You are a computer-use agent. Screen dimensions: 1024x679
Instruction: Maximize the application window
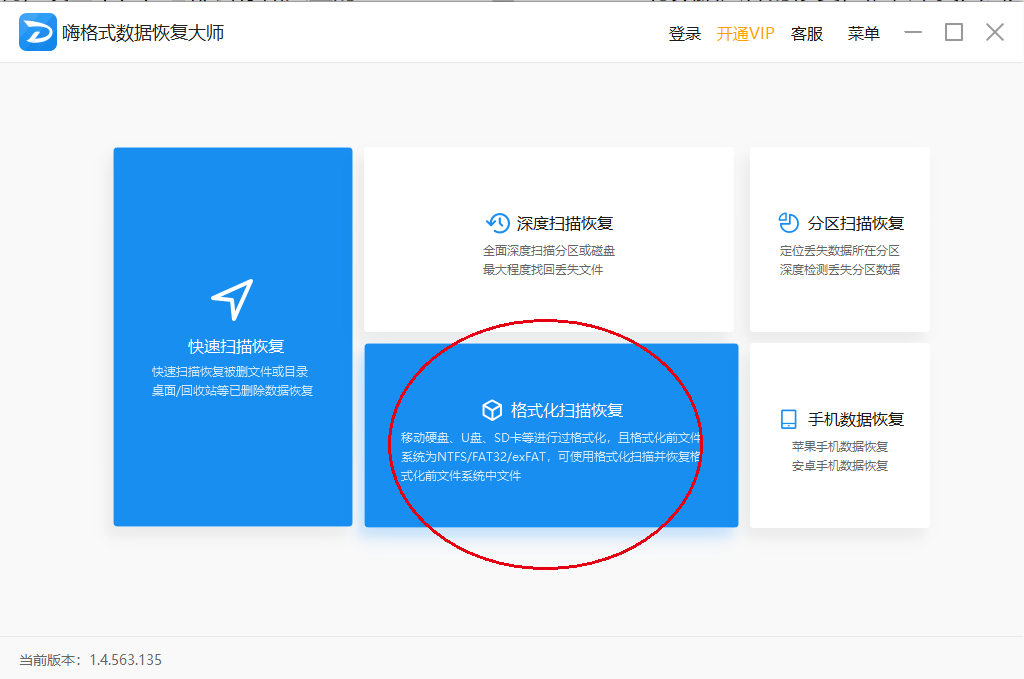[x=954, y=32]
